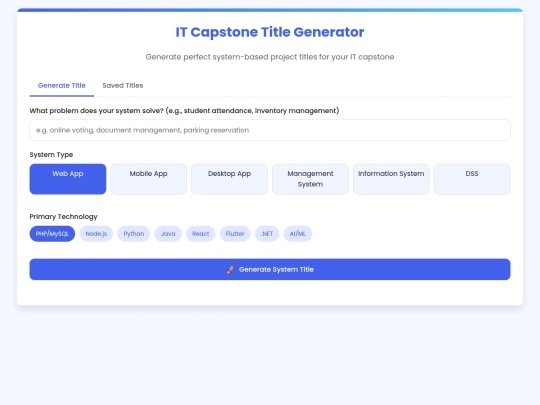Select Java technology chip
540x405 pixels.
click(x=168, y=234)
